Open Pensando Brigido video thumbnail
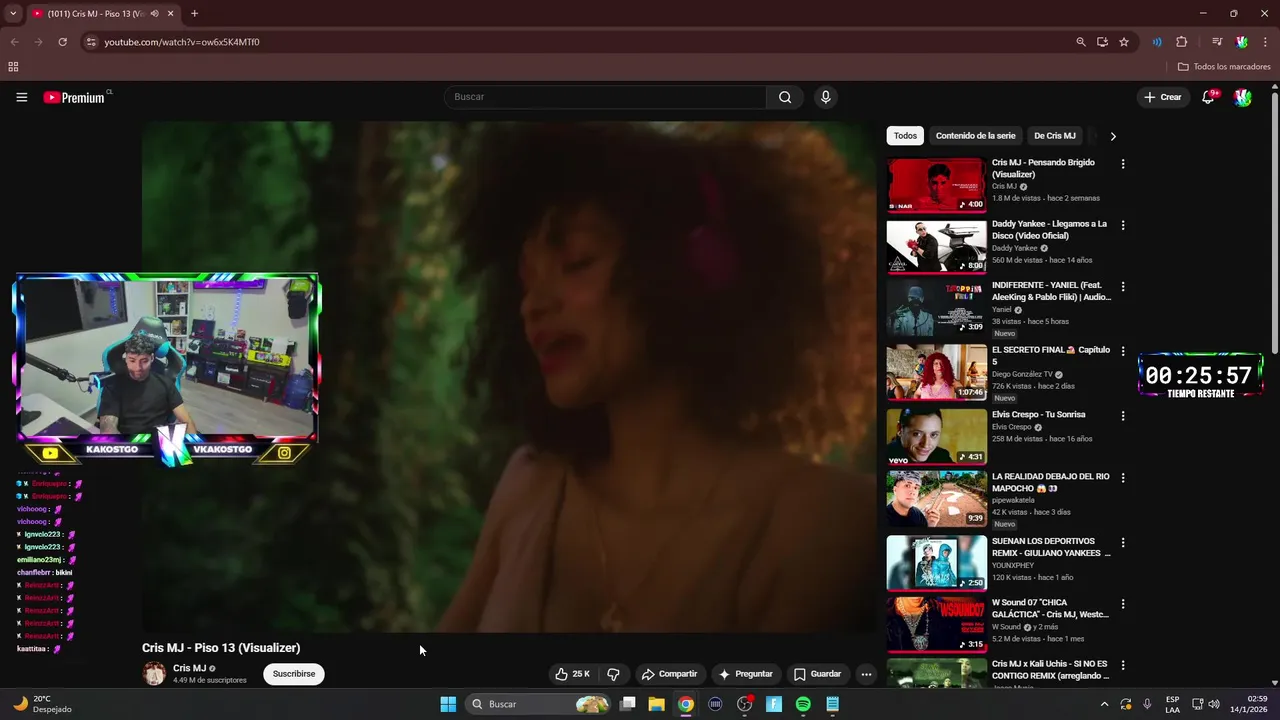 pos(936,185)
